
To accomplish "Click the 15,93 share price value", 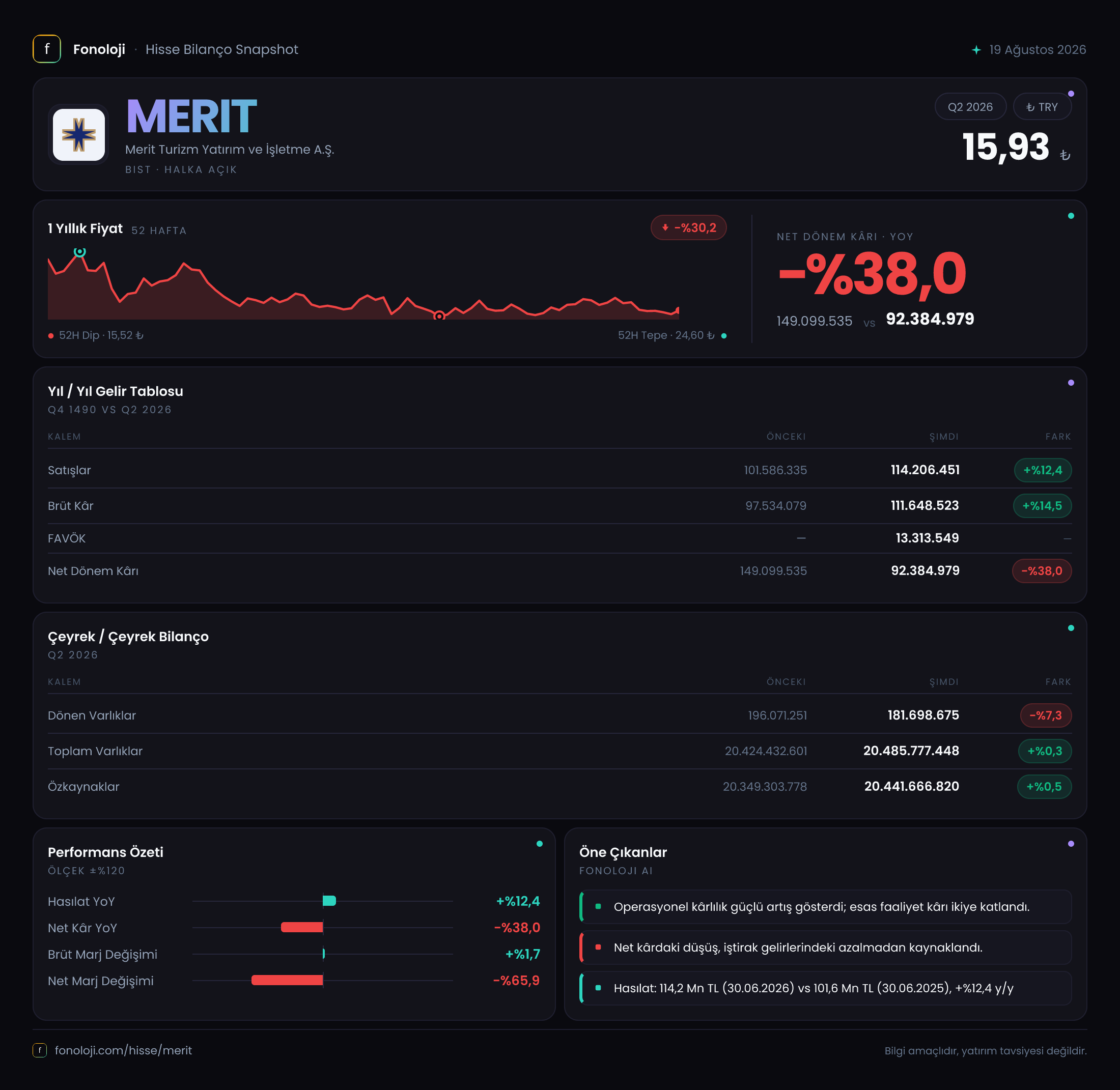I will pos(1005,147).
